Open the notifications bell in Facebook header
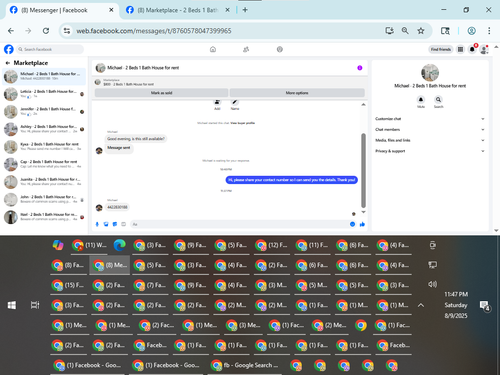This screenshot has height=375, width=500. [x=472, y=49]
